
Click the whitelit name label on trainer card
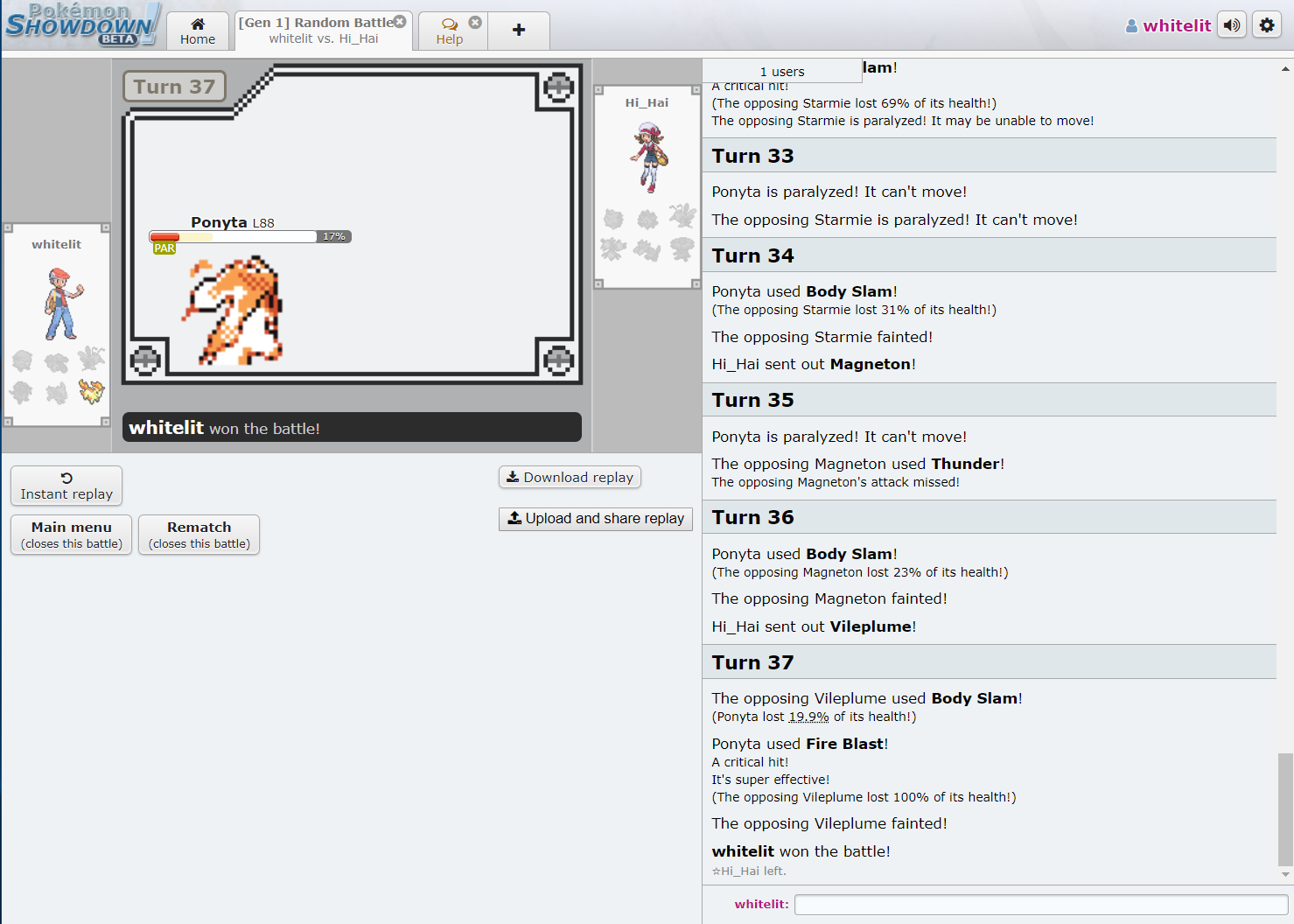coord(56,244)
